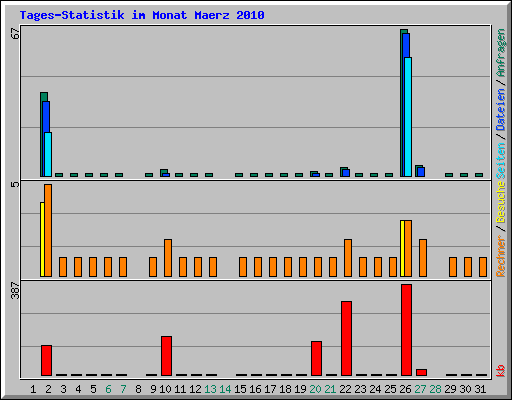
Task: Select the red kb bar for day 10
Action: coord(167,356)
